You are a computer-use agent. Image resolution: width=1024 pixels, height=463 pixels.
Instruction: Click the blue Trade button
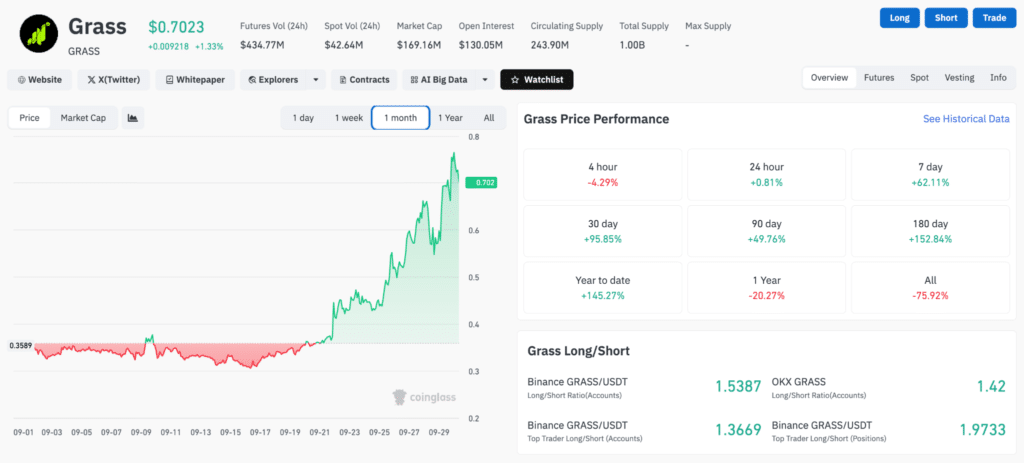(x=994, y=18)
